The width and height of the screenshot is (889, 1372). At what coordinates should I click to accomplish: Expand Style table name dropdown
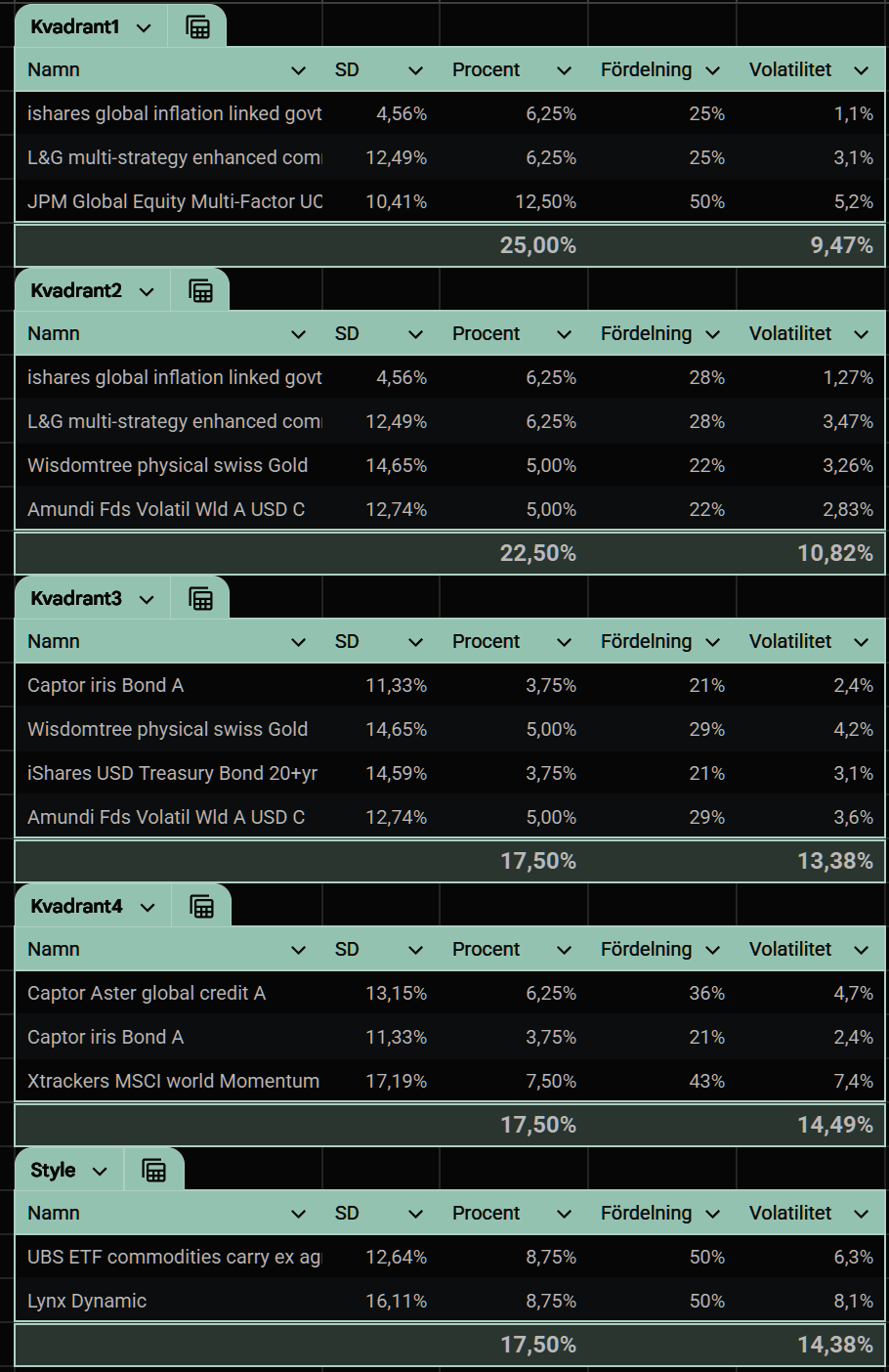(x=100, y=1171)
